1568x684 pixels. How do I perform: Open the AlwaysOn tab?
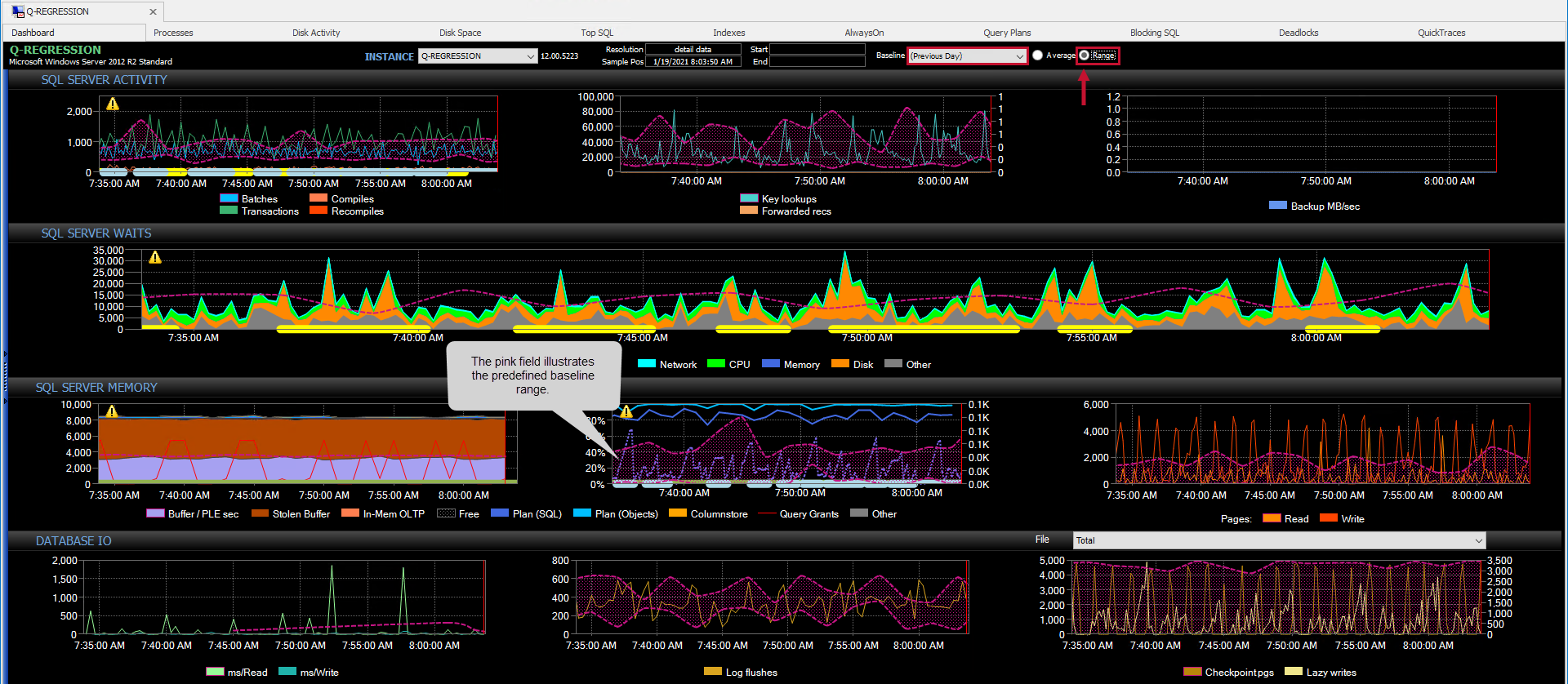(864, 33)
